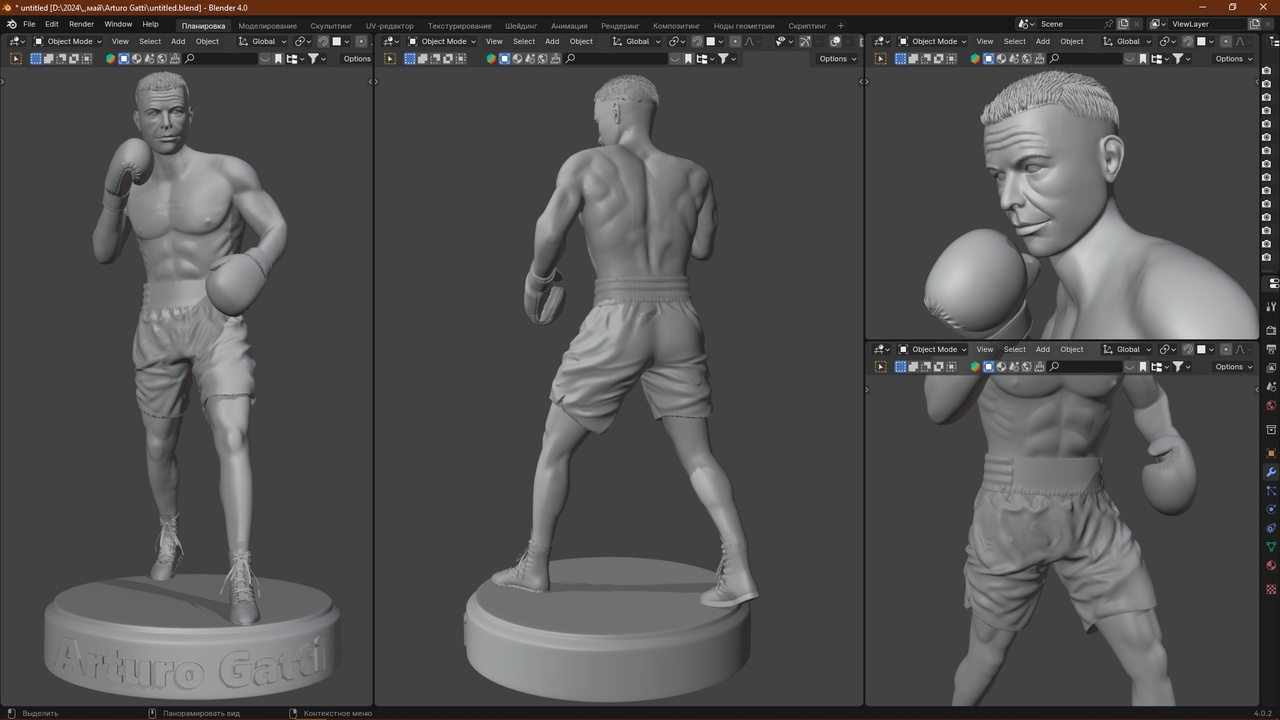Switch to the UV-редактор workspace tab
Screen dimensions: 1280x720
pos(389,26)
